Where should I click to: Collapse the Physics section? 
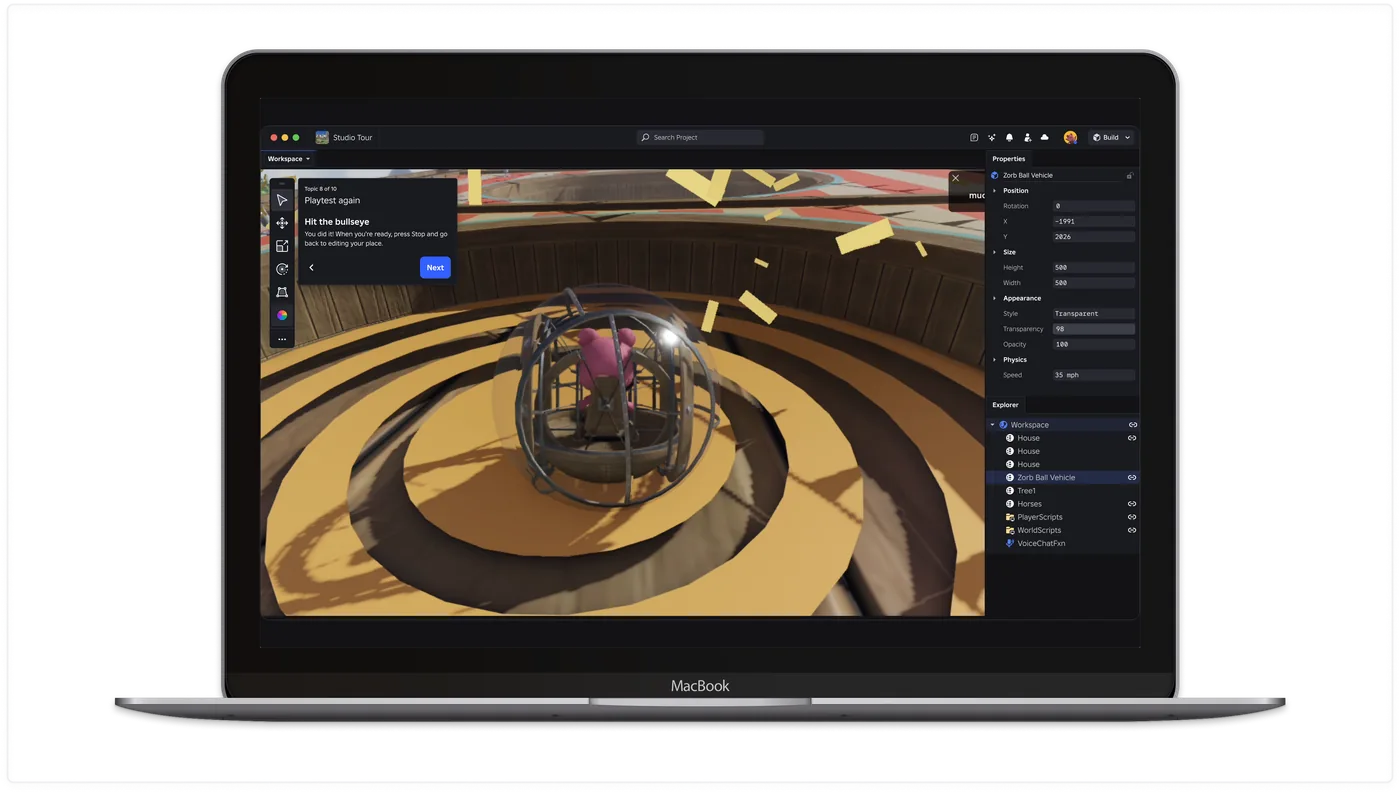[x=994, y=359]
